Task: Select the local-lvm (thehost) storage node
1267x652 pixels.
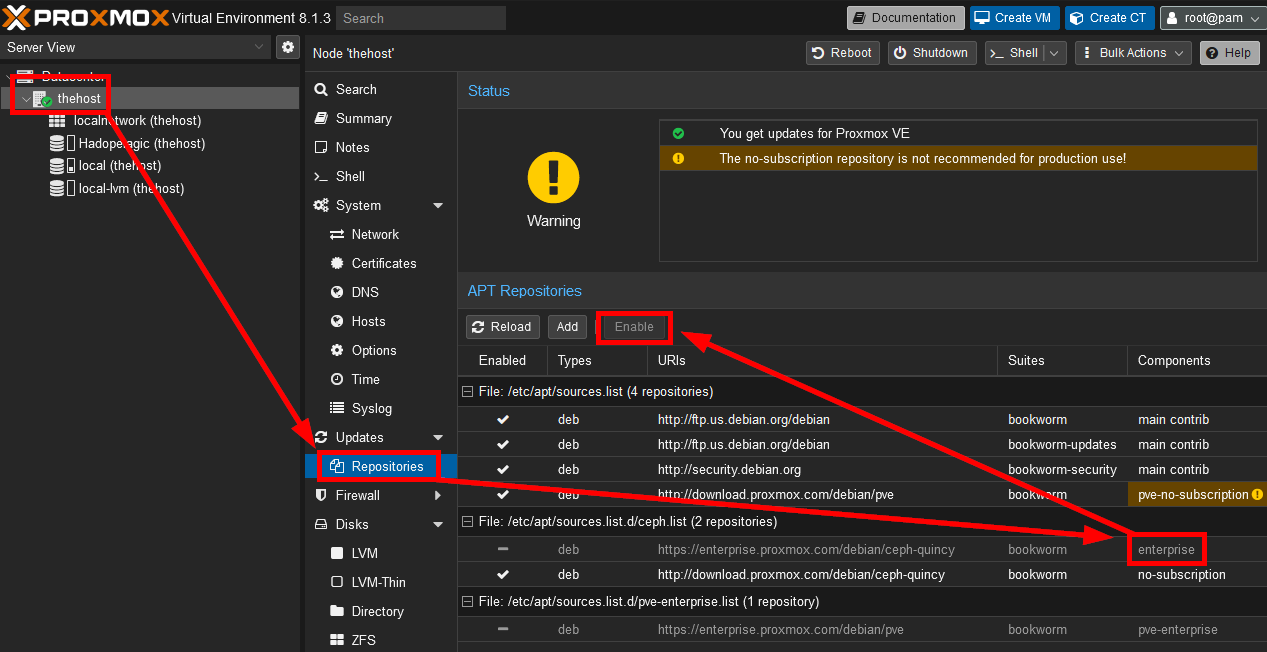Action: point(131,188)
